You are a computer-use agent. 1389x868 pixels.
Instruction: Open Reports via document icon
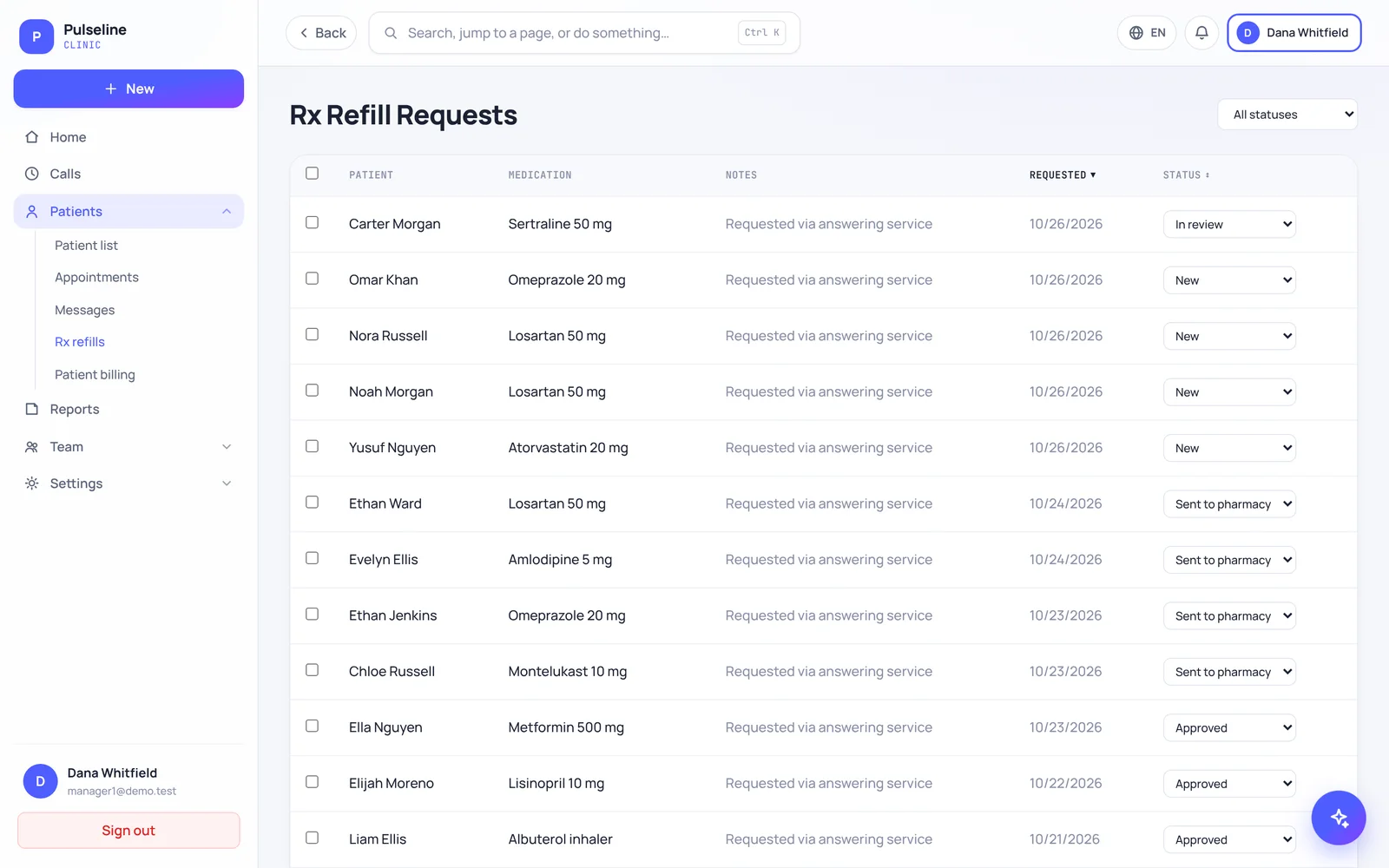(32, 409)
